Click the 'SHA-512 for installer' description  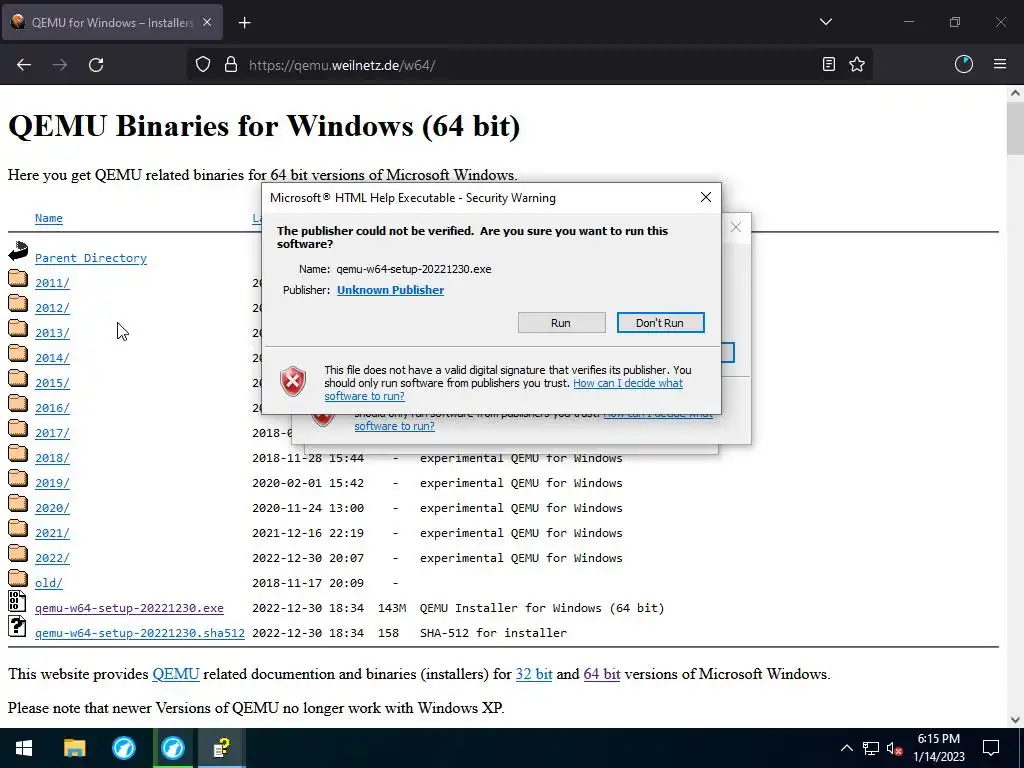tap(493, 633)
